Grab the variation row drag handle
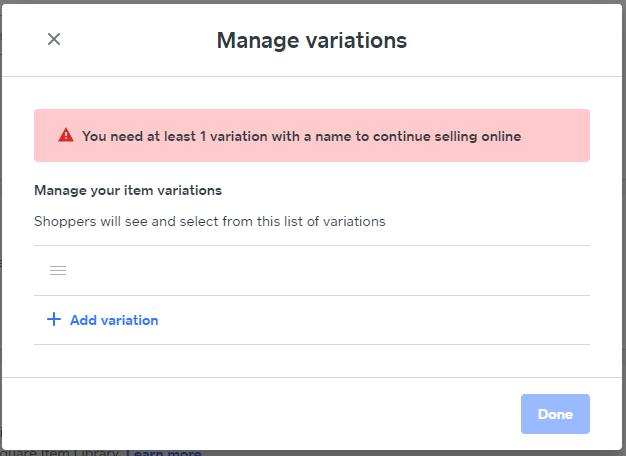 58,270
